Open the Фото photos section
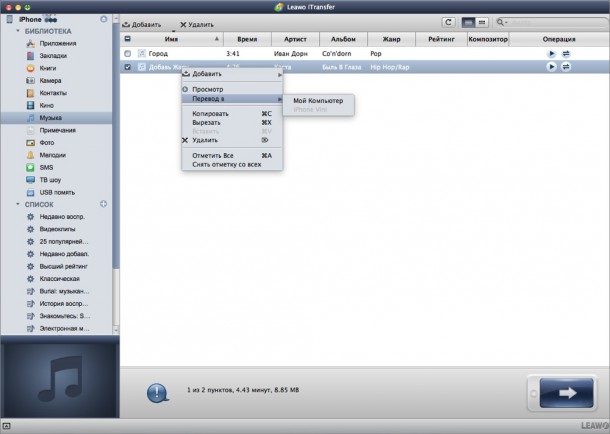610x434 pixels. pyautogui.click(x=47, y=143)
